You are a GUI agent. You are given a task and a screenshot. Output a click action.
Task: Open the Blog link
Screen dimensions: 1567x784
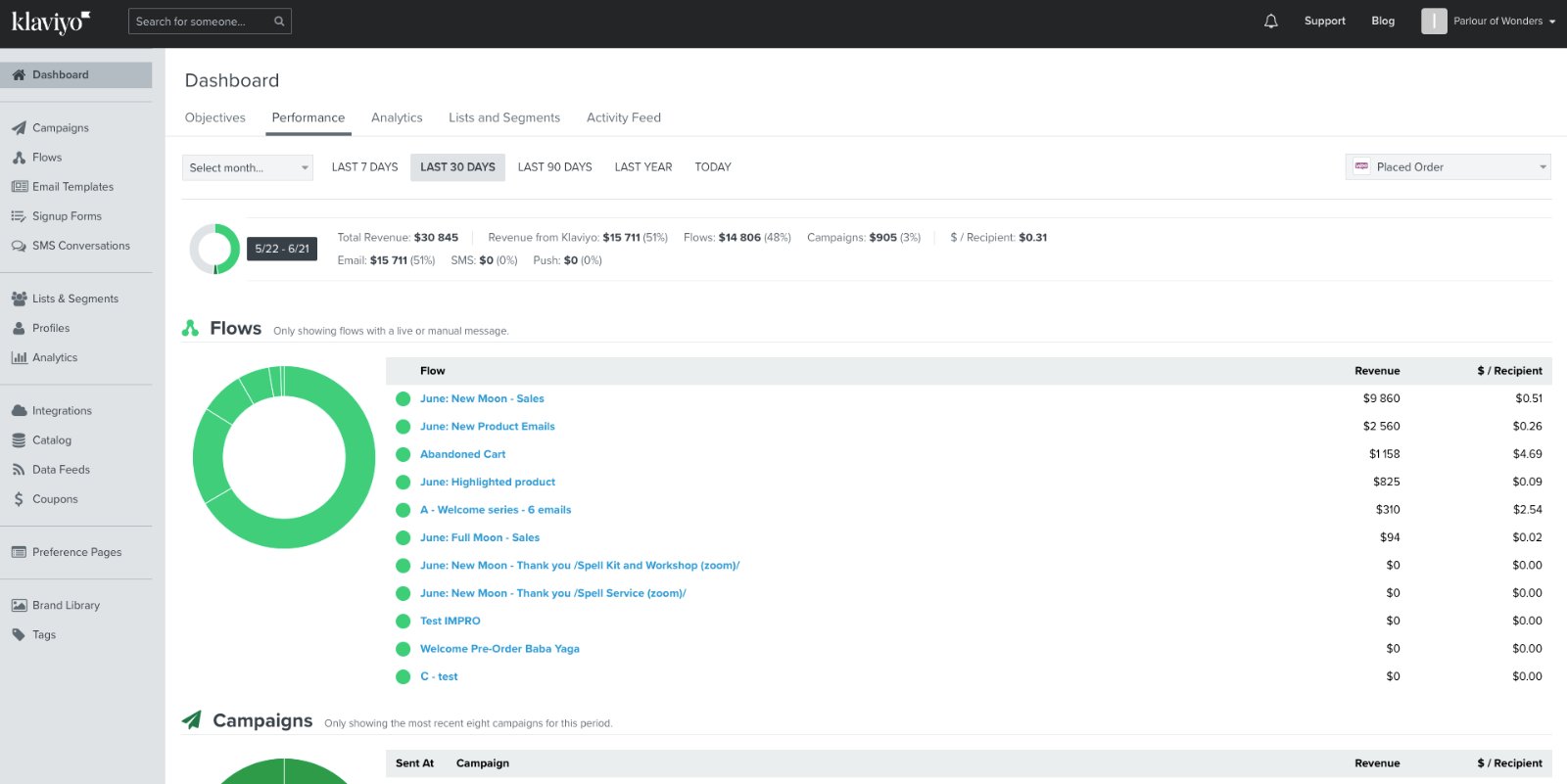(x=1383, y=22)
